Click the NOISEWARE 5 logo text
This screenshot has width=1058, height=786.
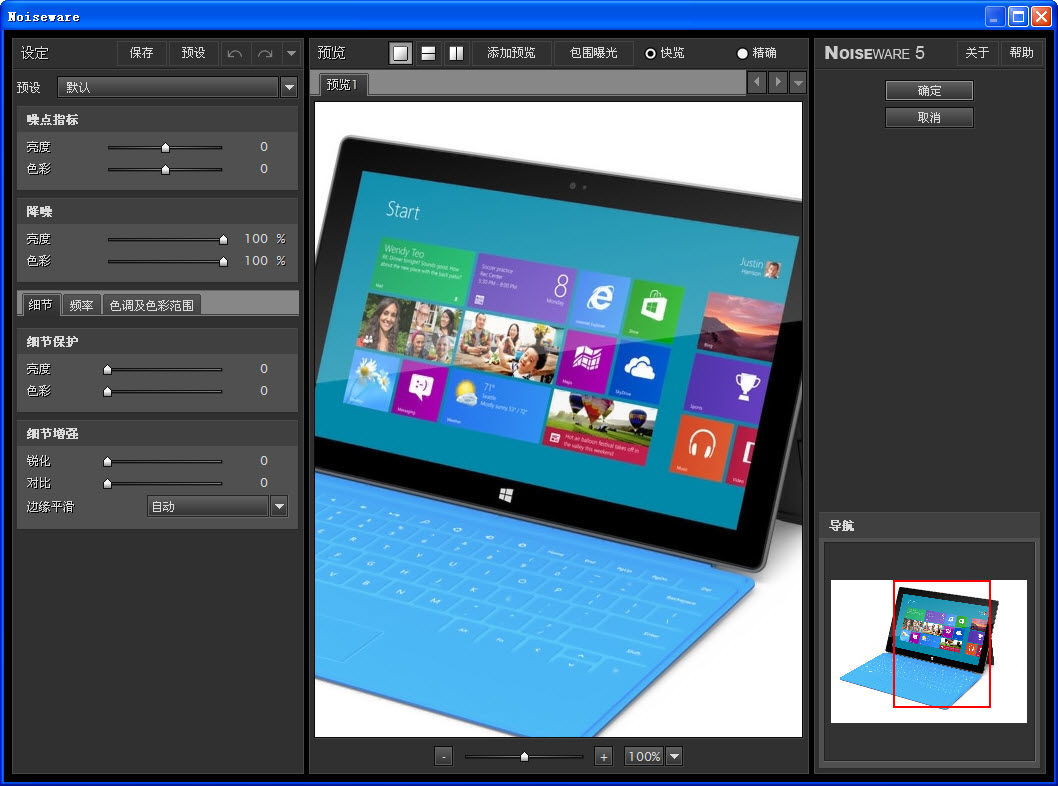(874, 53)
